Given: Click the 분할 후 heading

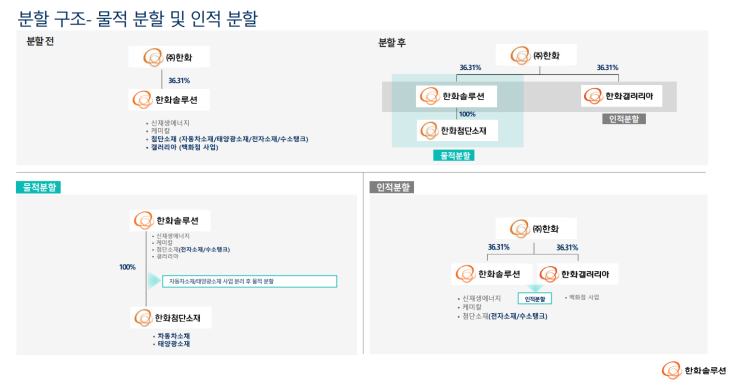Looking at the screenshot, I should click(x=392, y=43).
